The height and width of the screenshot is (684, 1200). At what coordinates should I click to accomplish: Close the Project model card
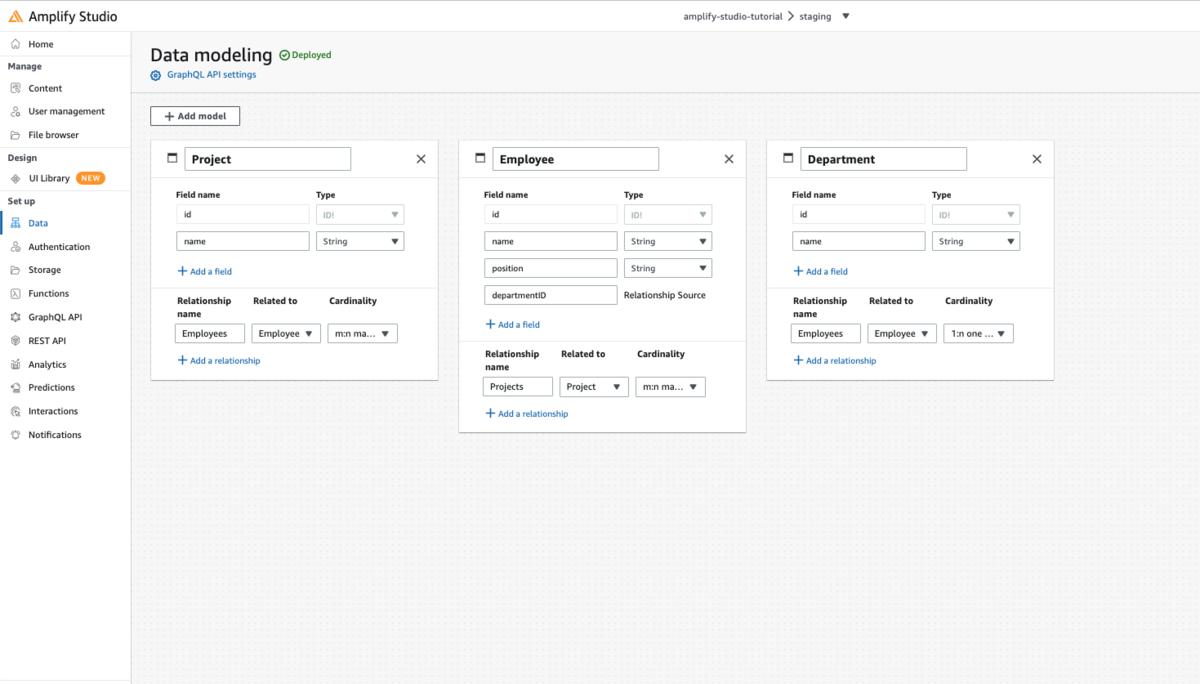click(421, 159)
